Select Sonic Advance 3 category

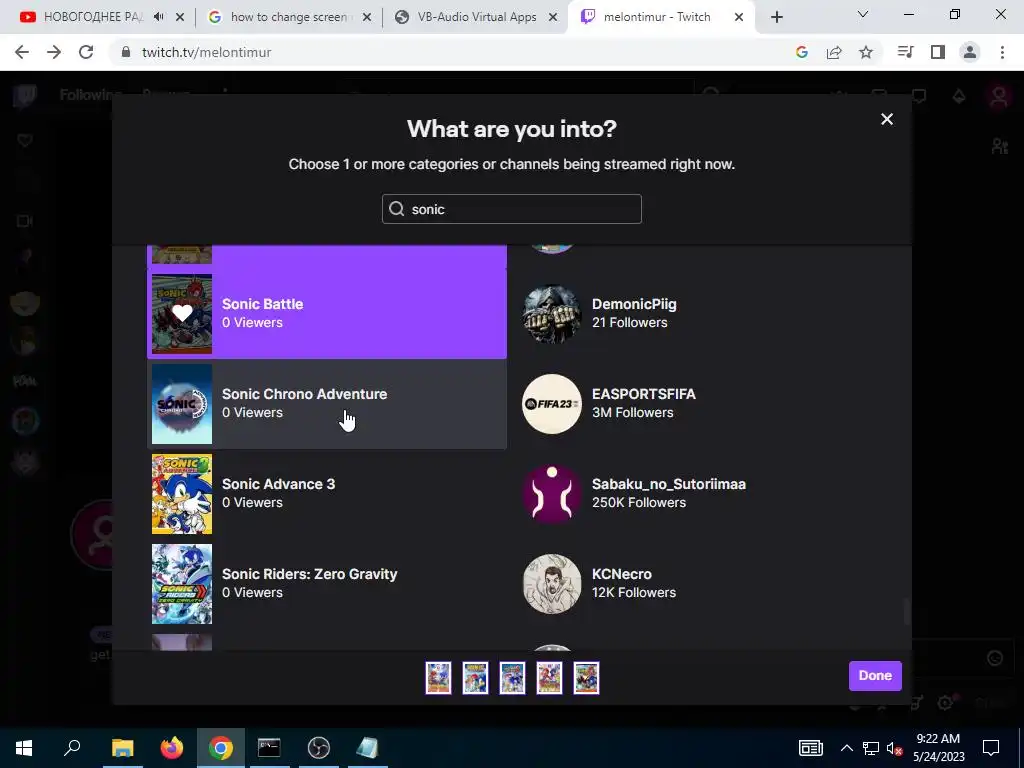click(327, 494)
